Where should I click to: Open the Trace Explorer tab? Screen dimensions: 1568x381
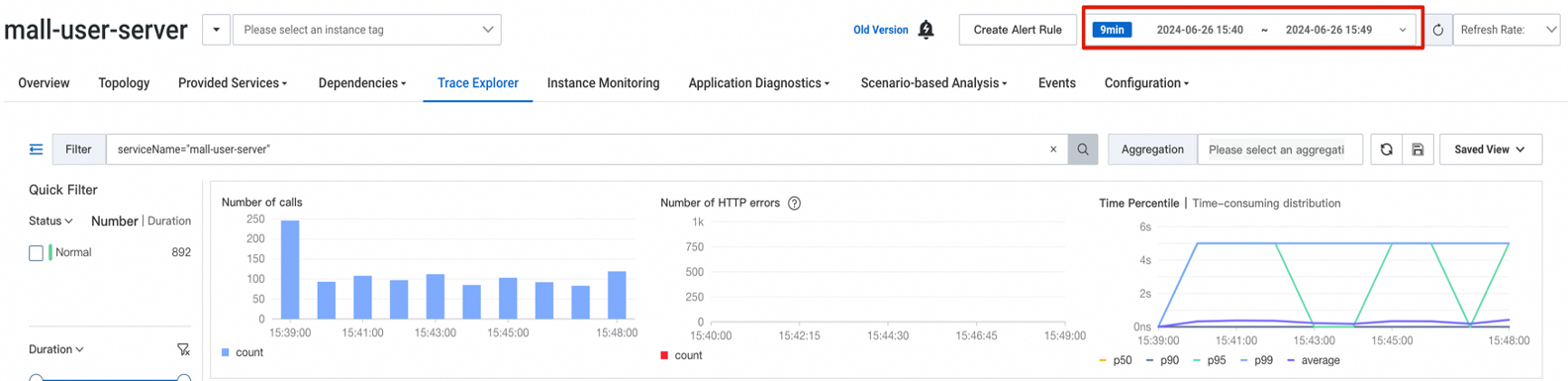click(x=478, y=83)
